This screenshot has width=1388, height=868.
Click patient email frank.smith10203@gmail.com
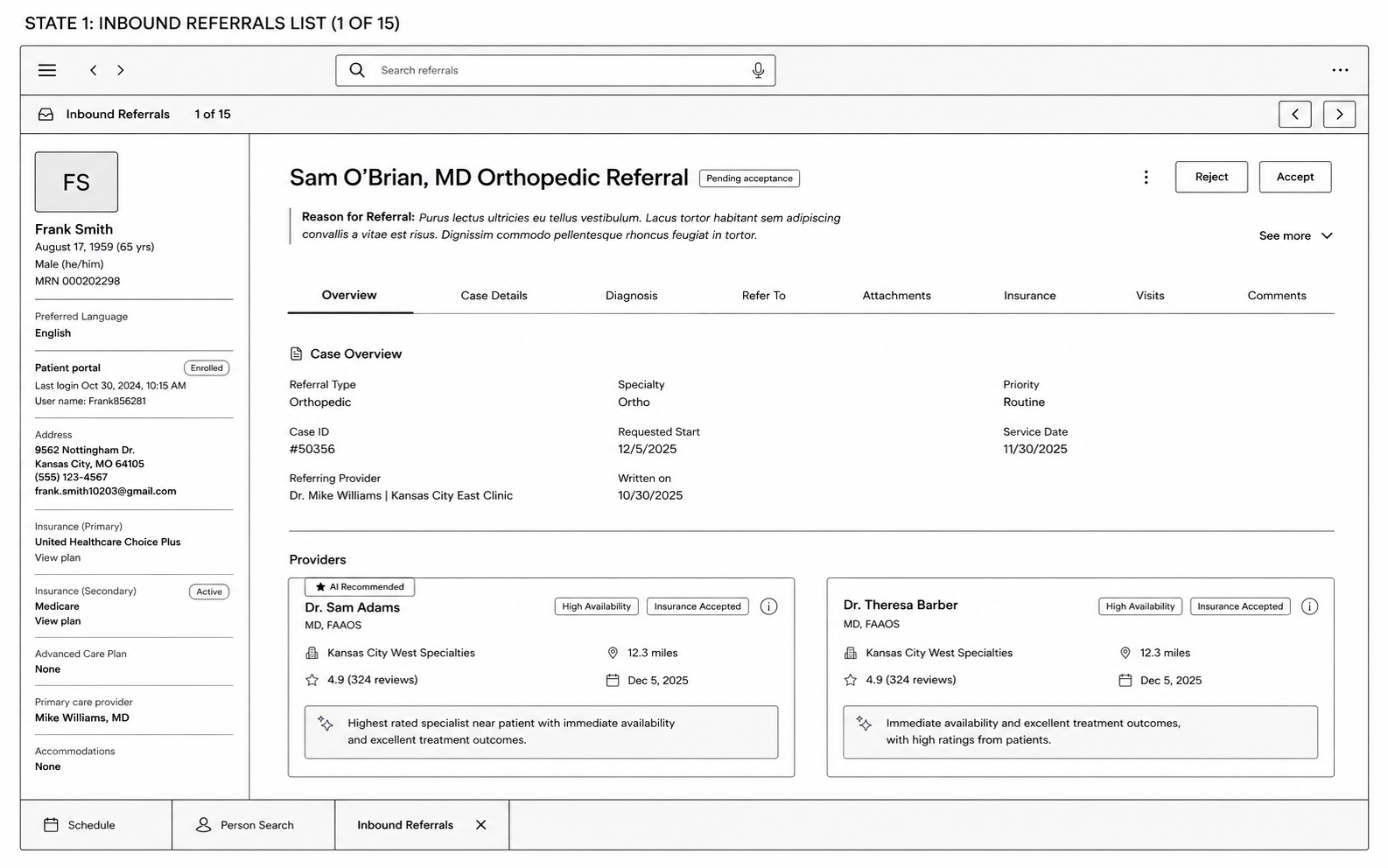pos(106,491)
